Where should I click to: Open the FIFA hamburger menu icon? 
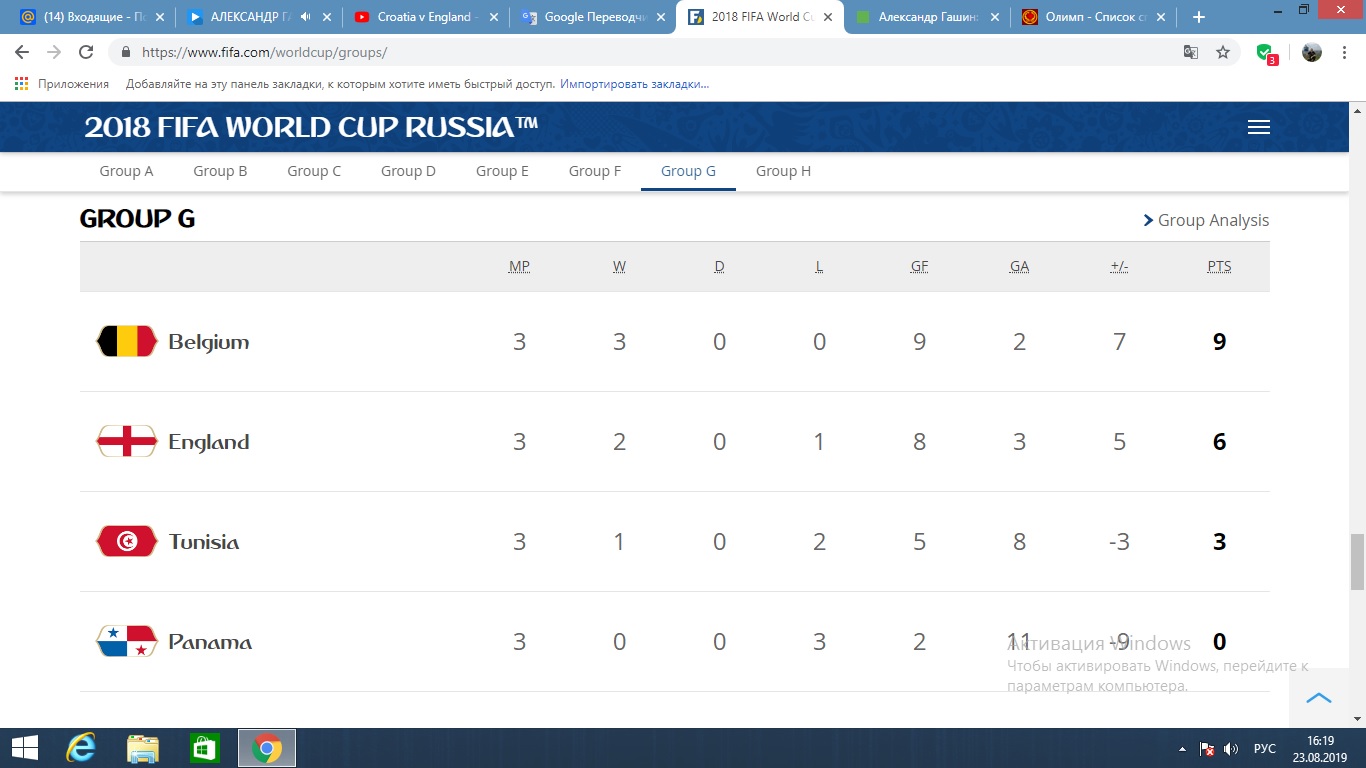pyautogui.click(x=1259, y=127)
